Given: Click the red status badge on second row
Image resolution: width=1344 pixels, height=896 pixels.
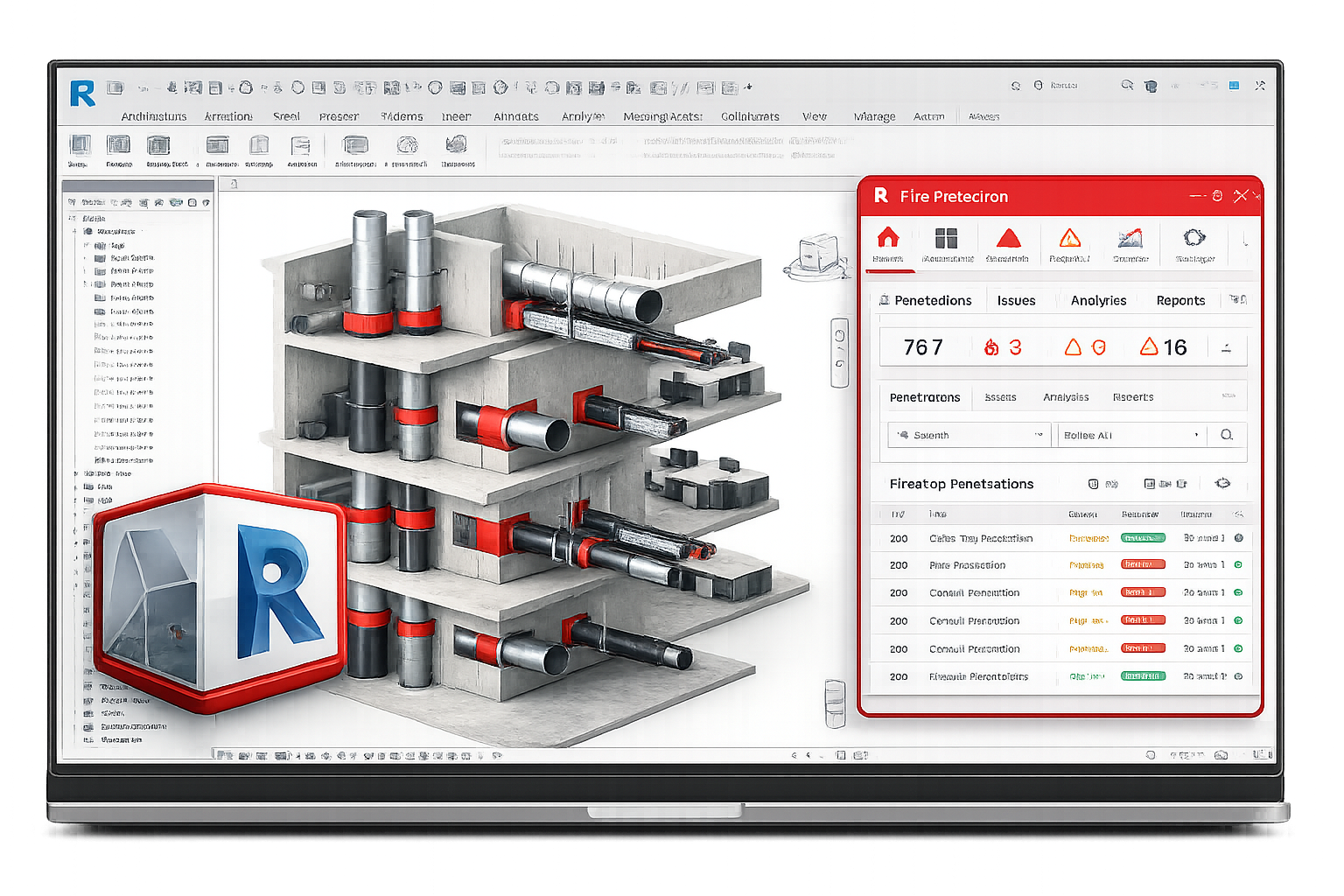Looking at the screenshot, I should (1143, 565).
